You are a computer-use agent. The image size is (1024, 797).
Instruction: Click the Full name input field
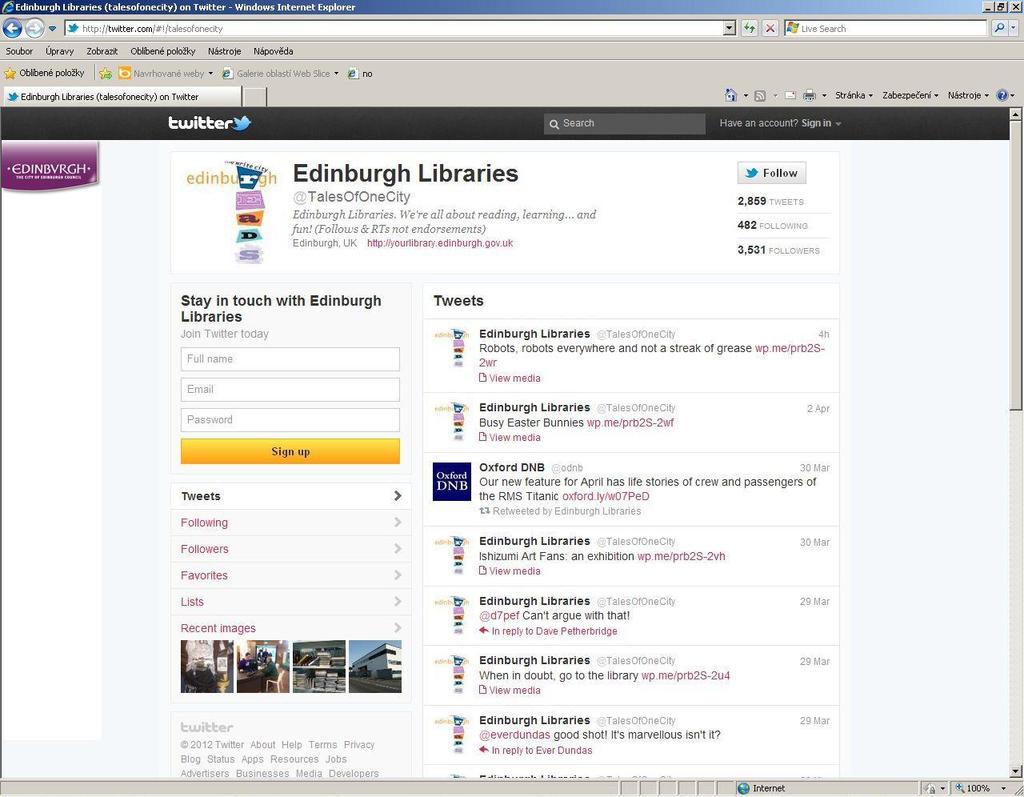pyautogui.click(x=290, y=359)
